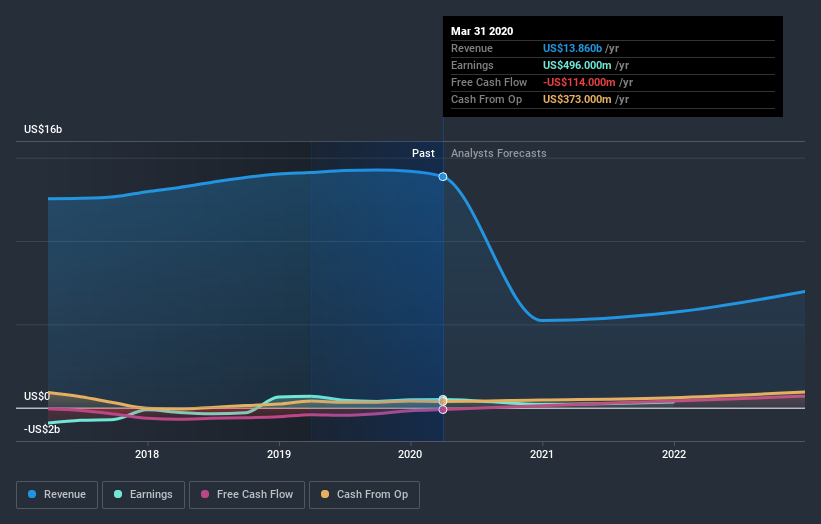Click the Free Cash Flow value -US$114.000m
Viewport: 821px width, 524px height.
pyautogui.click(x=579, y=82)
